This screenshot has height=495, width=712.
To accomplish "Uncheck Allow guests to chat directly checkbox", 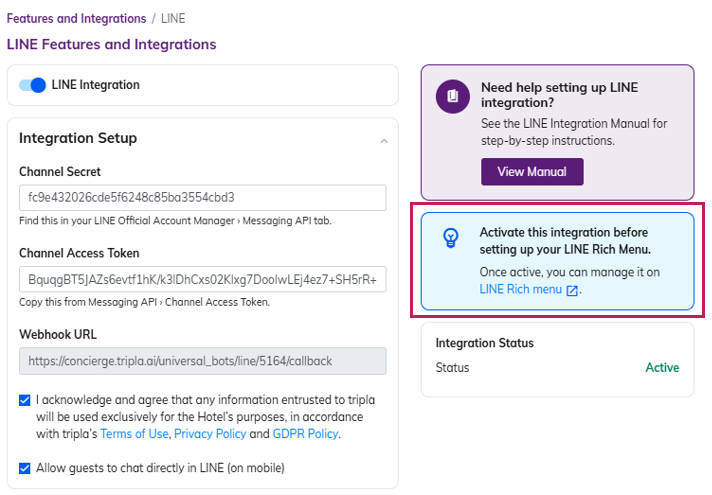I will (25, 467).
